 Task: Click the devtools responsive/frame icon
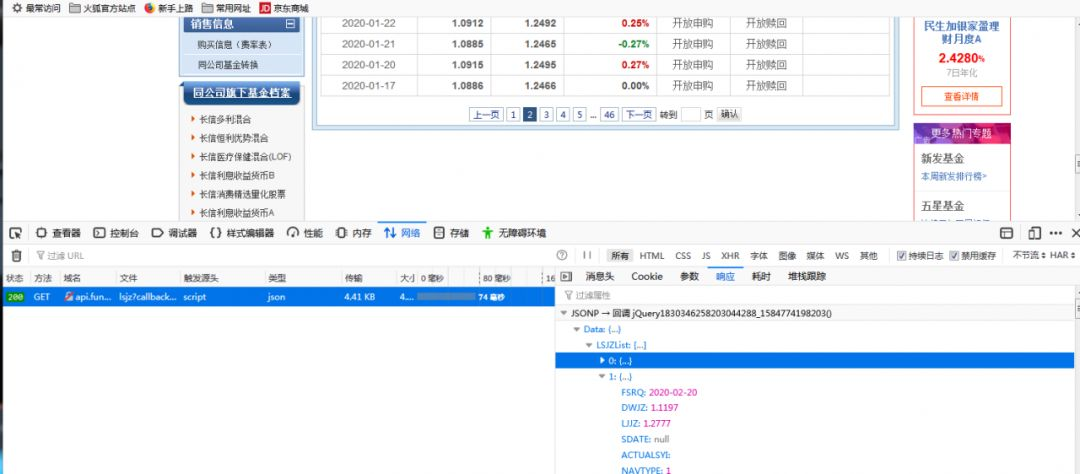[1006, 233]
